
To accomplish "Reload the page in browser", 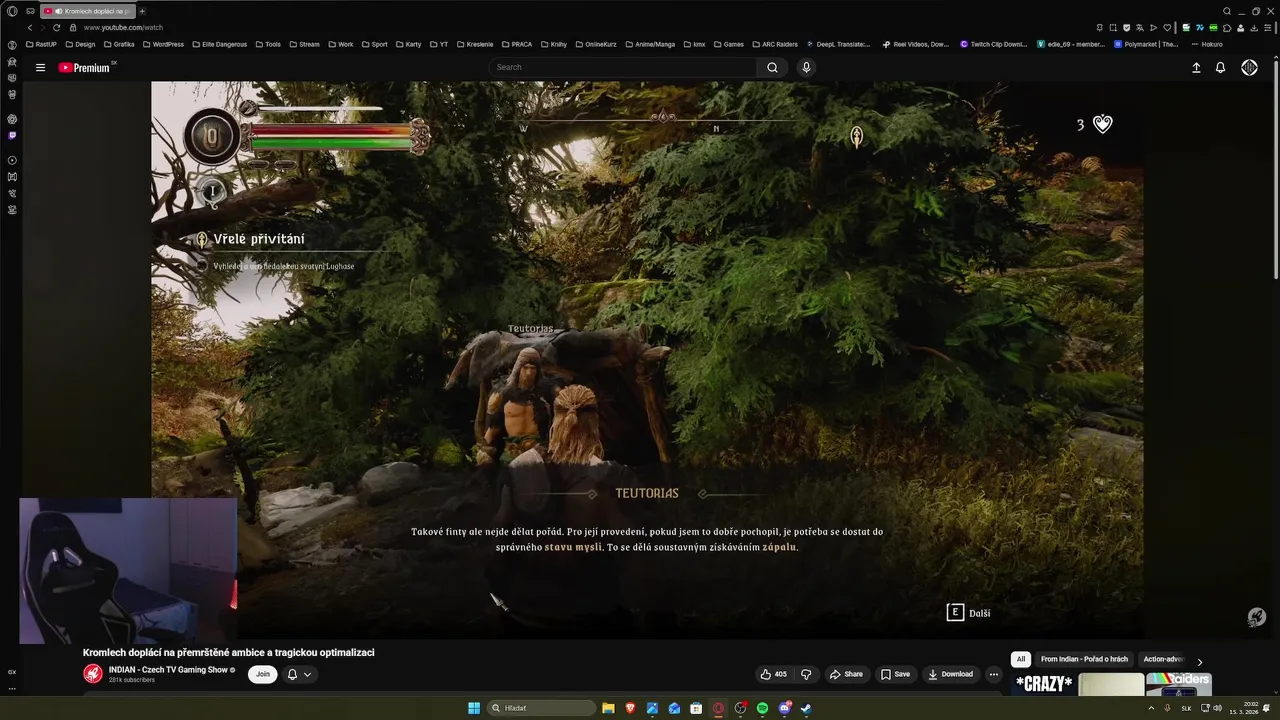I will [56, 27].
